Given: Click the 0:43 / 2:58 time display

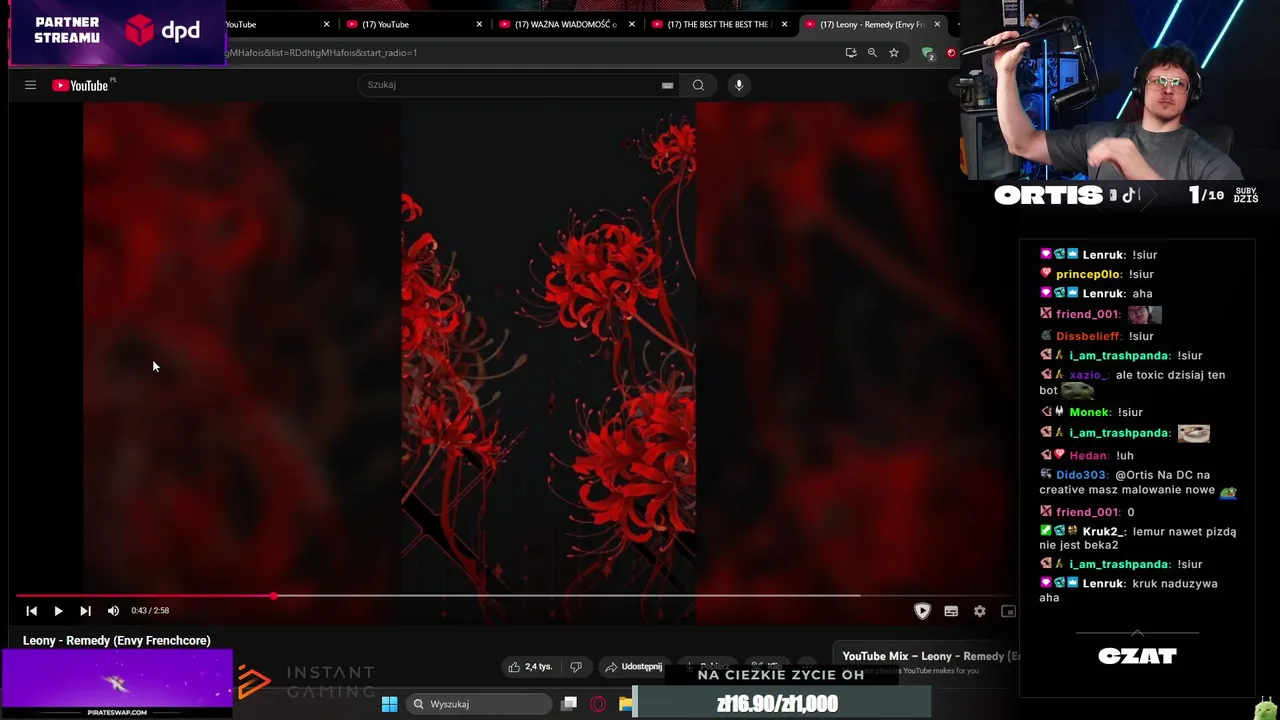Looking at the screenshot, I should coord(150,611).
